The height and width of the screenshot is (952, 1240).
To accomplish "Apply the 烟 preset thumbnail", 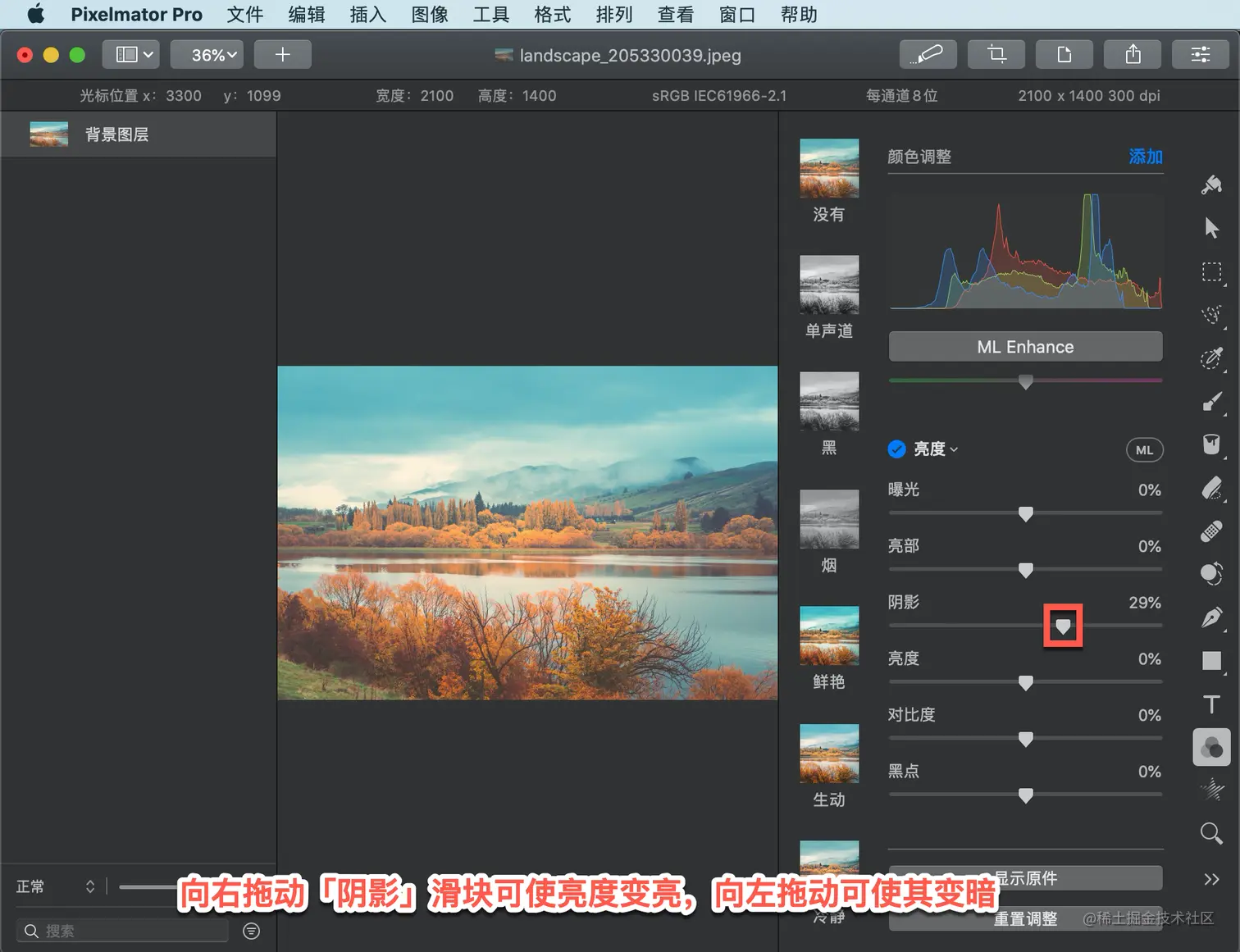I will coord(829,519).
